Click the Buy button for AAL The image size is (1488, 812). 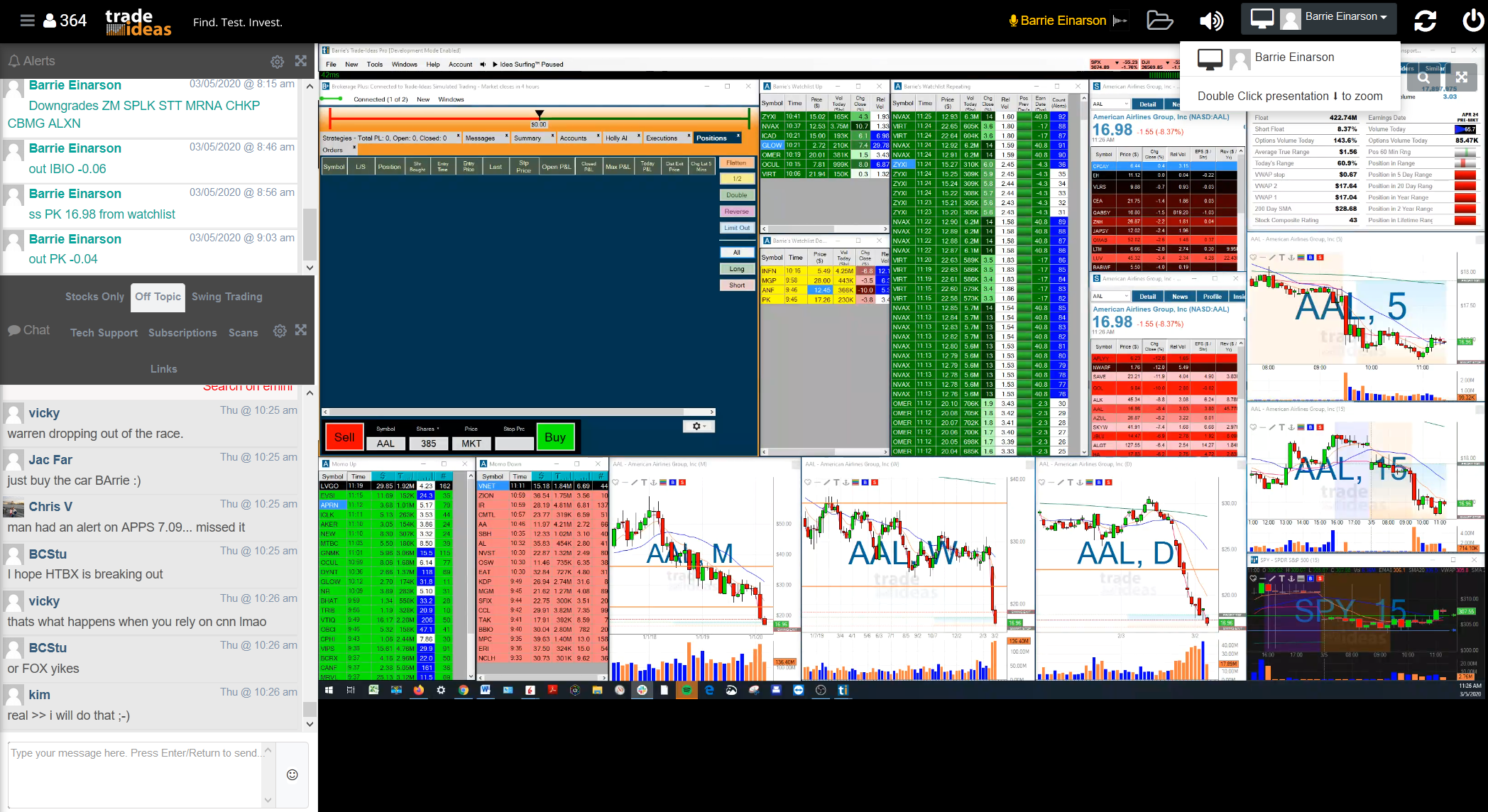pyautogui.click(x=557, y=437)
